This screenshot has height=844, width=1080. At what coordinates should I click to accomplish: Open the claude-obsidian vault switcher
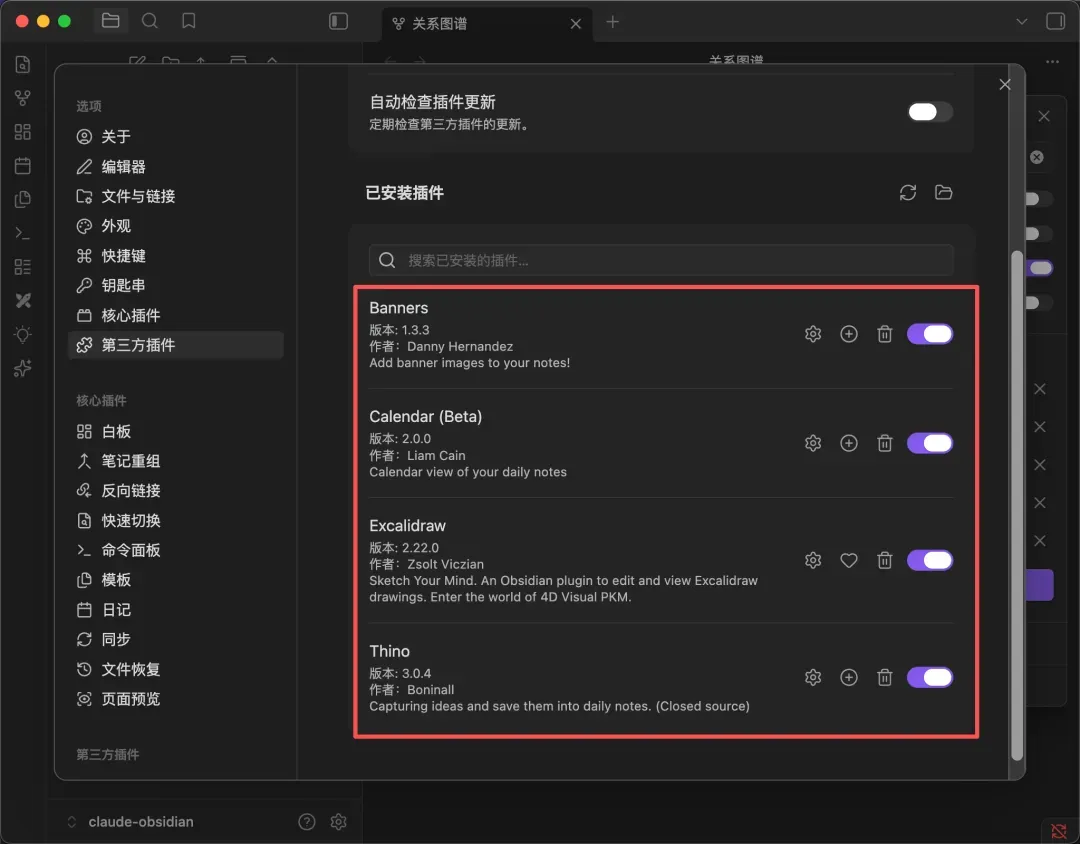pyautogui.click(x=131, y=821)
